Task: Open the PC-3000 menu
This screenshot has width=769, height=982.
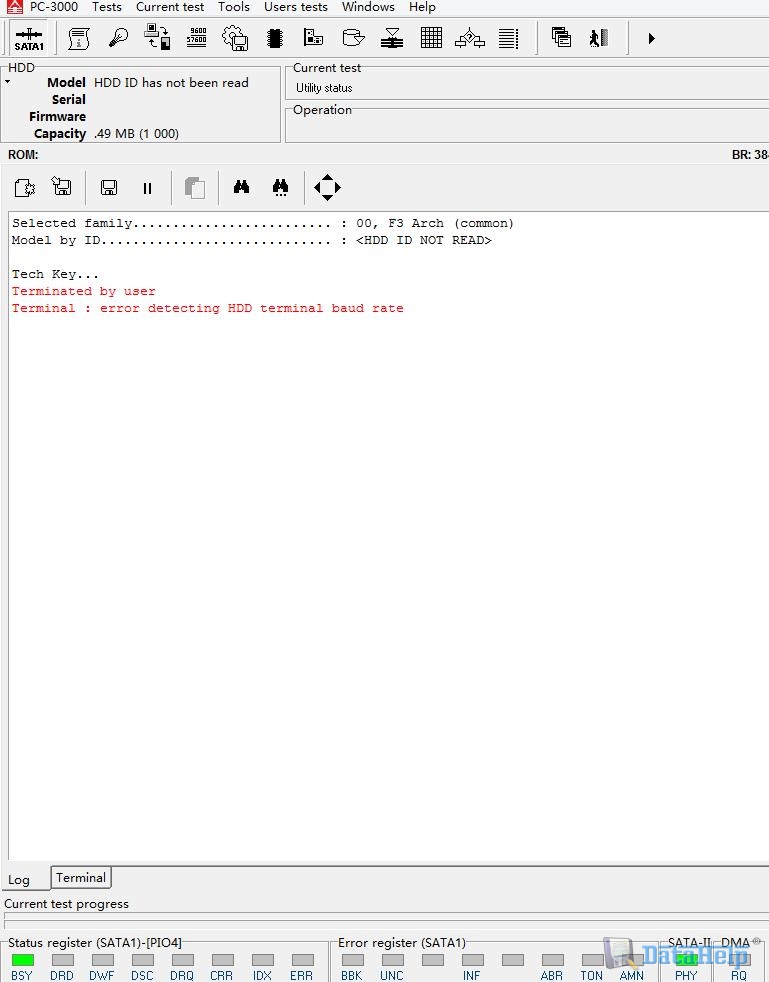Action: click(54, 7)
